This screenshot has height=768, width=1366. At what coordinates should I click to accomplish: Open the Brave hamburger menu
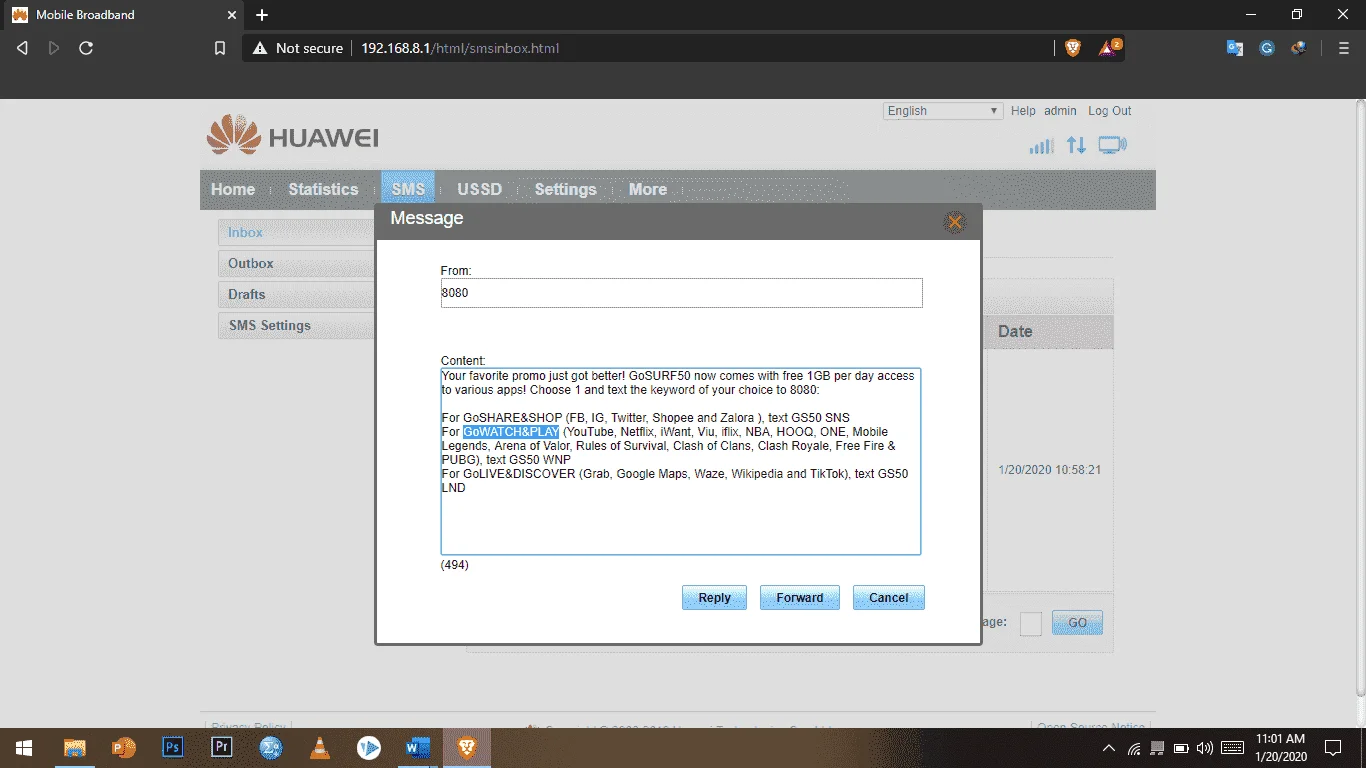click(x=1343, y=48)
